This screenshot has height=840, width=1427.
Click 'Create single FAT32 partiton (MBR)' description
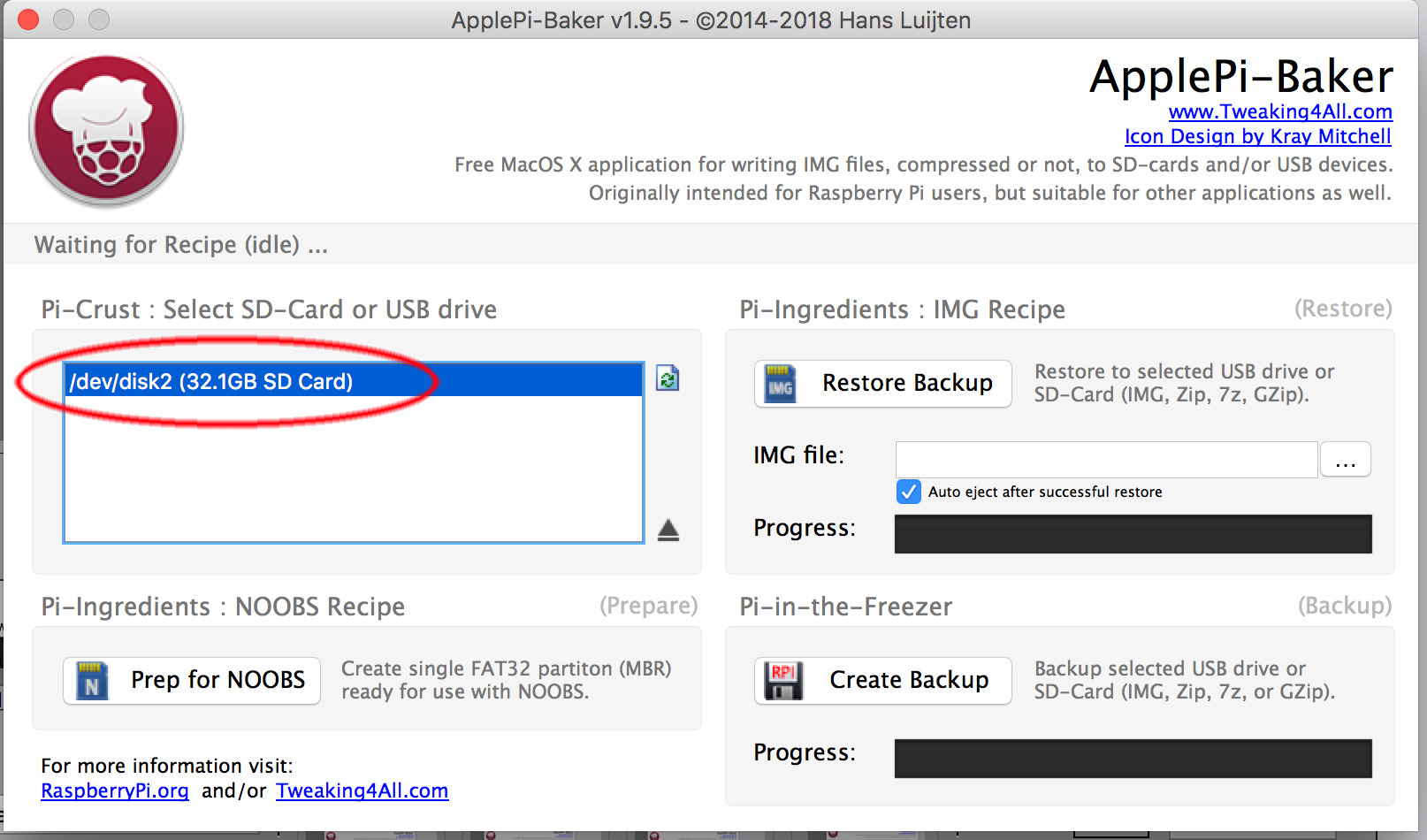(507, 668)
